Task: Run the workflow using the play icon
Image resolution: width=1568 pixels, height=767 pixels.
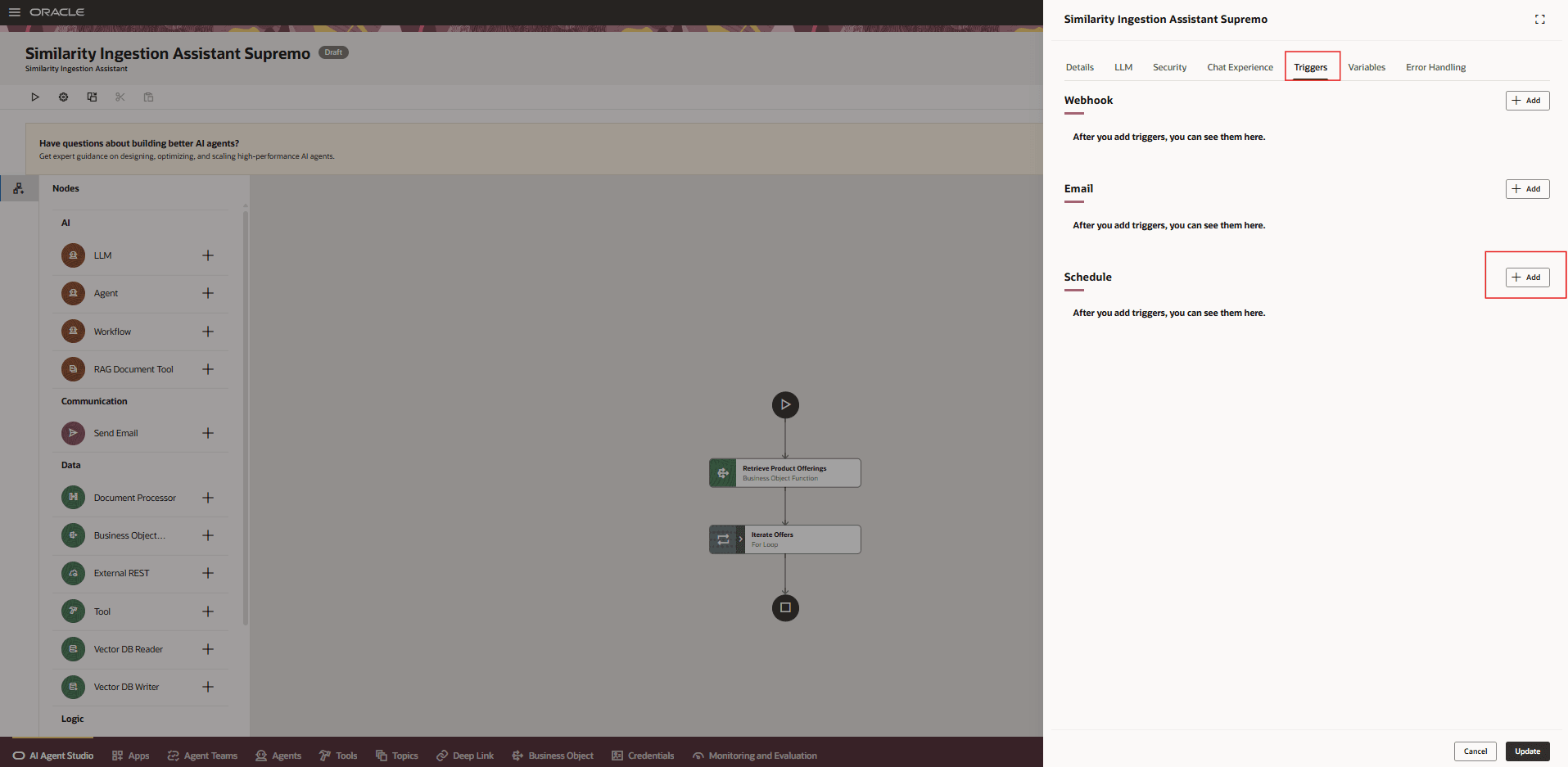Action: 35,97
